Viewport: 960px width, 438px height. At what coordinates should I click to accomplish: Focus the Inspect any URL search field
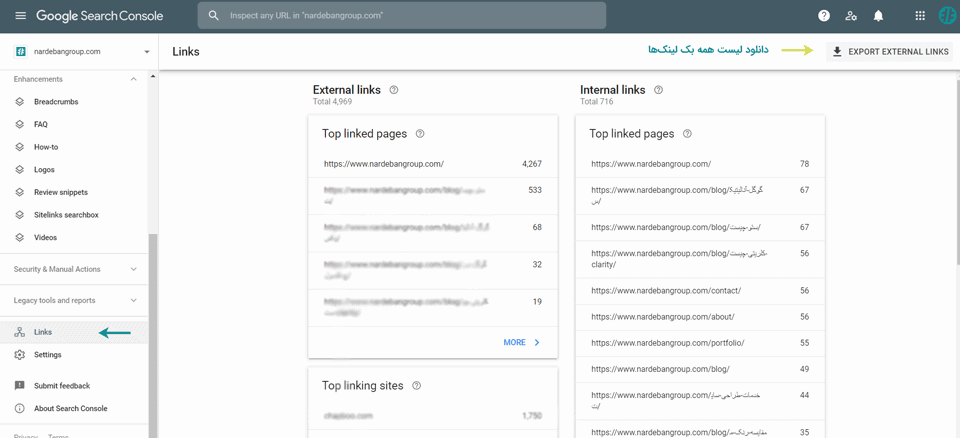(402, 16)
